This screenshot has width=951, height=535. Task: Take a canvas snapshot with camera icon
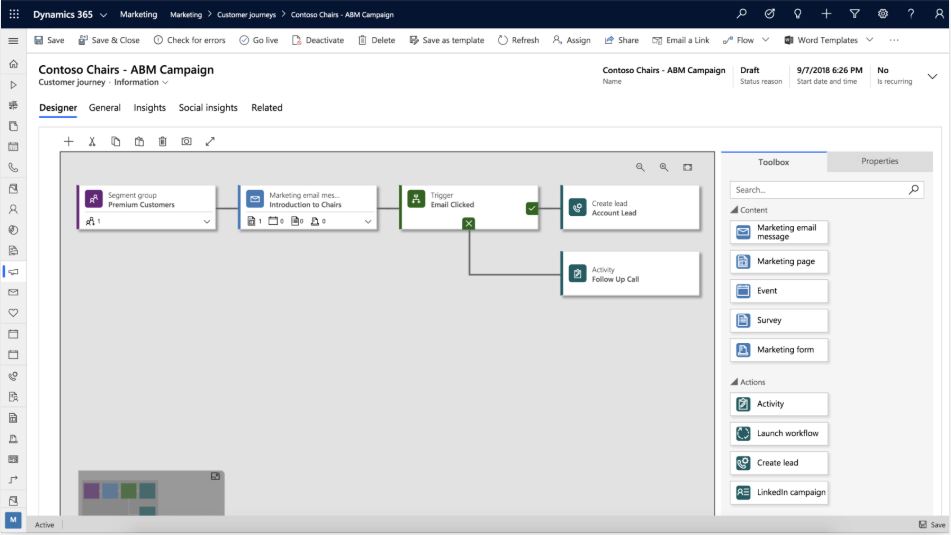(x=186, y=141)
